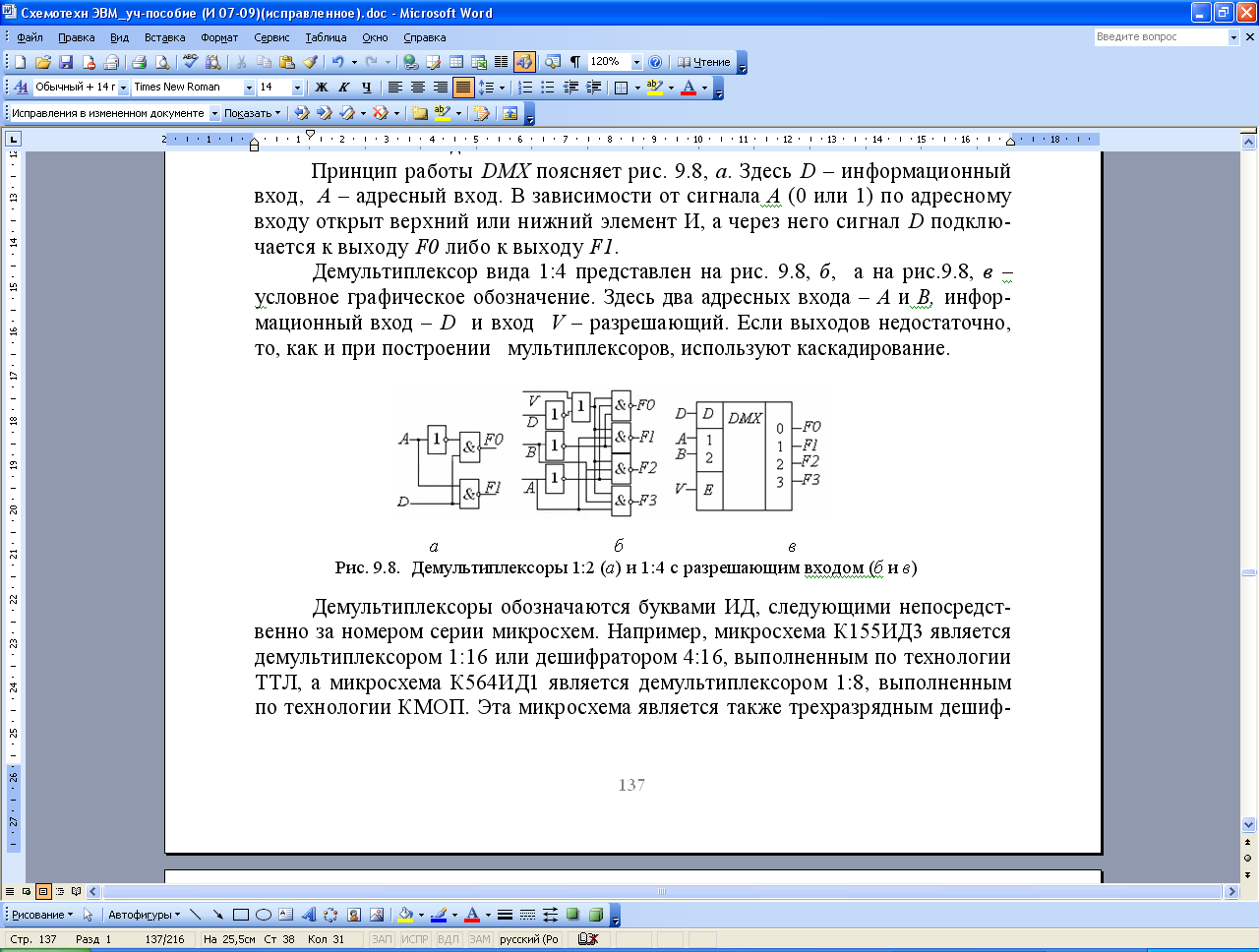Run the spelling and grammar check
The width and height of the screenshot is (1259, 952).
190,62
